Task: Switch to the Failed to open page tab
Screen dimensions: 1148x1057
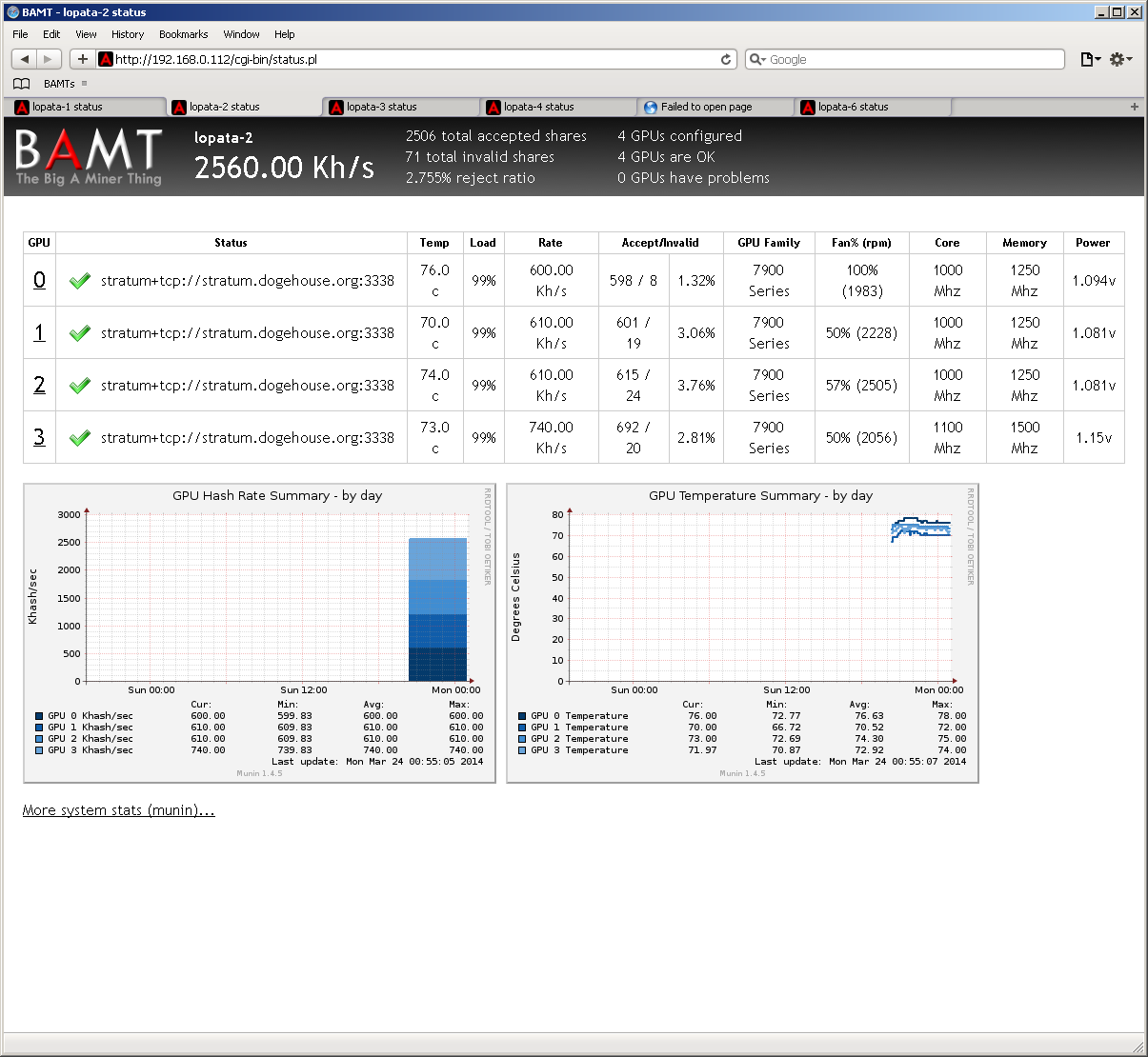Action: click(x=715, y=107)
